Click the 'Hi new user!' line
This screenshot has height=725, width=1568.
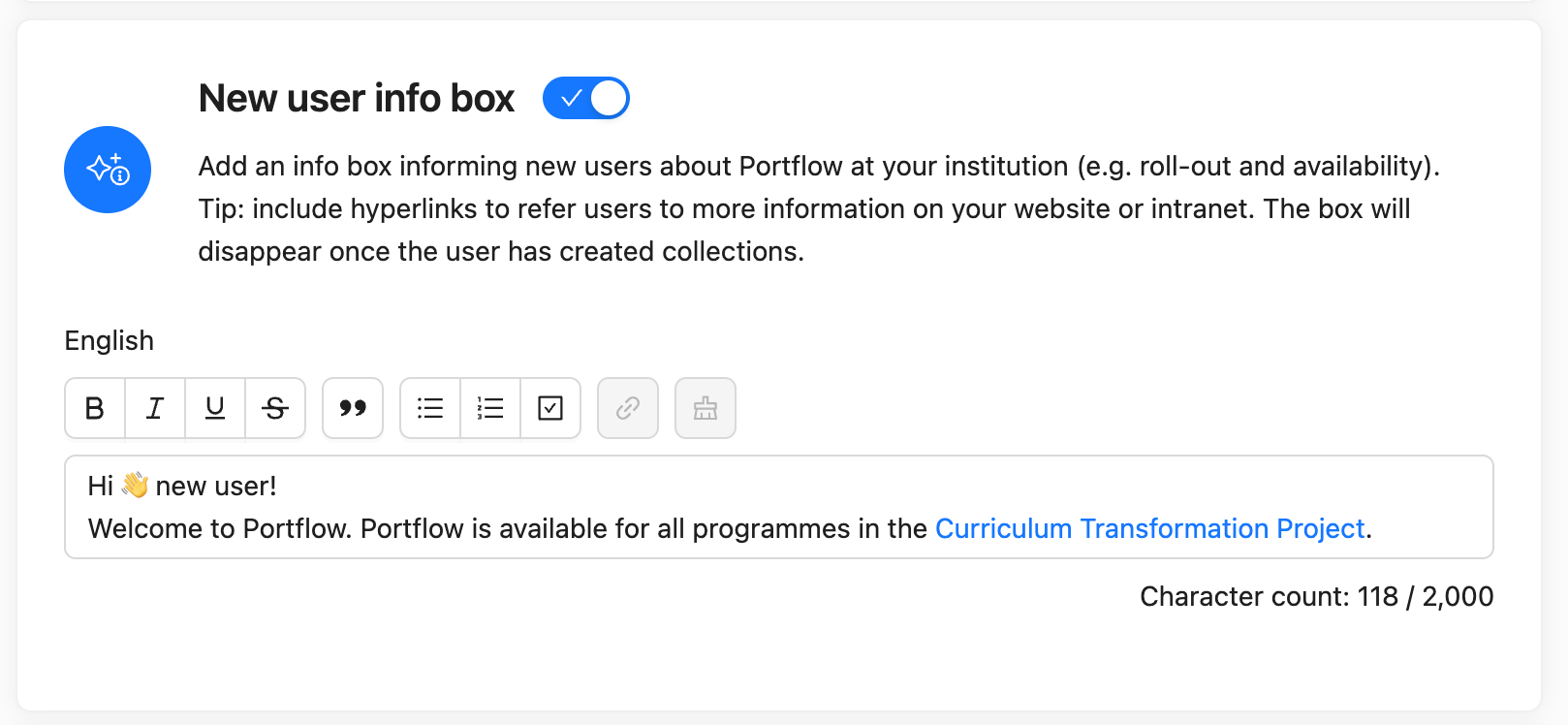pos(182,486)
